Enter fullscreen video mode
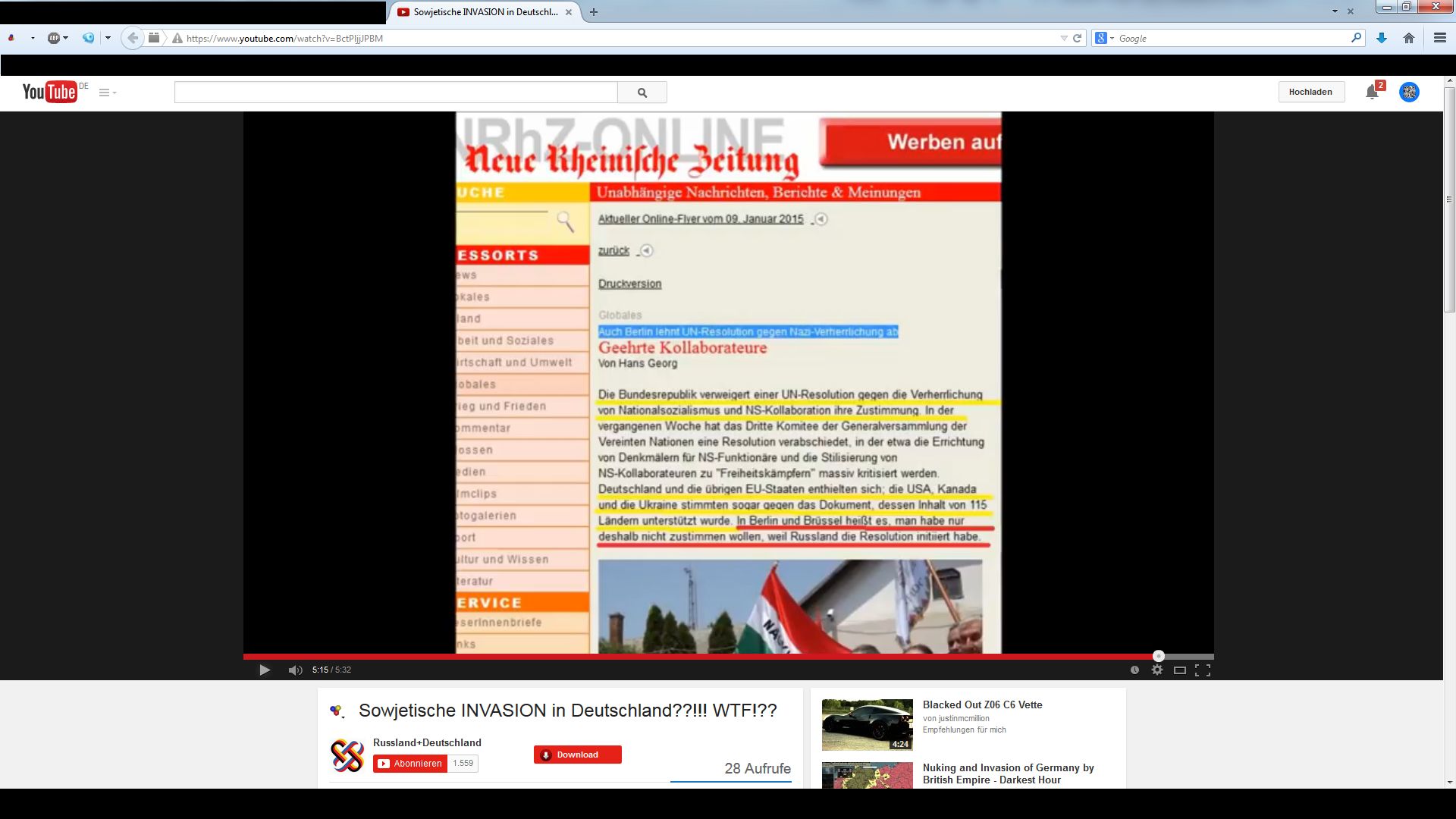Screen dimensions: 1456x819 point(1203,670)
